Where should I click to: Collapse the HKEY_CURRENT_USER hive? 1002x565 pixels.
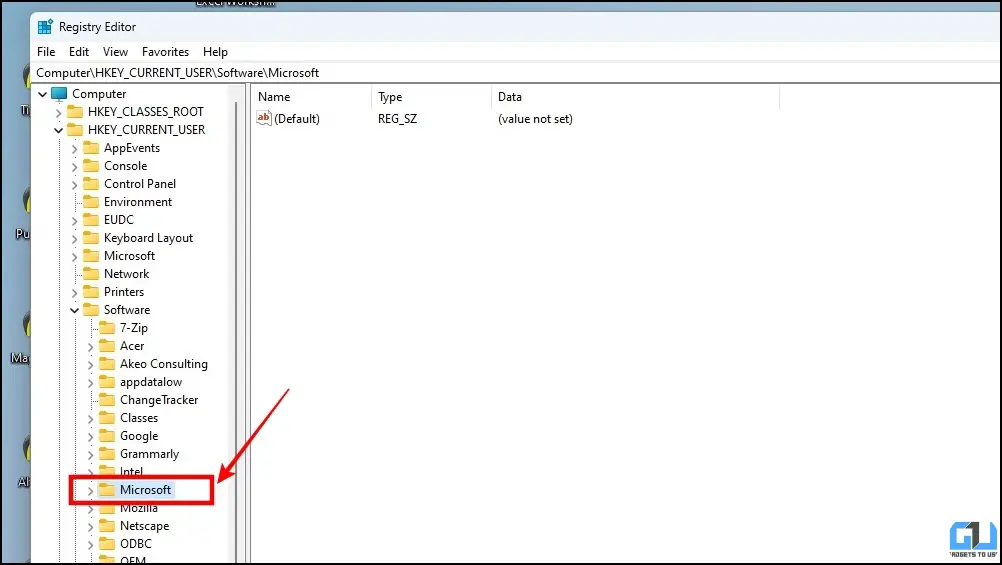pos(58,130)
